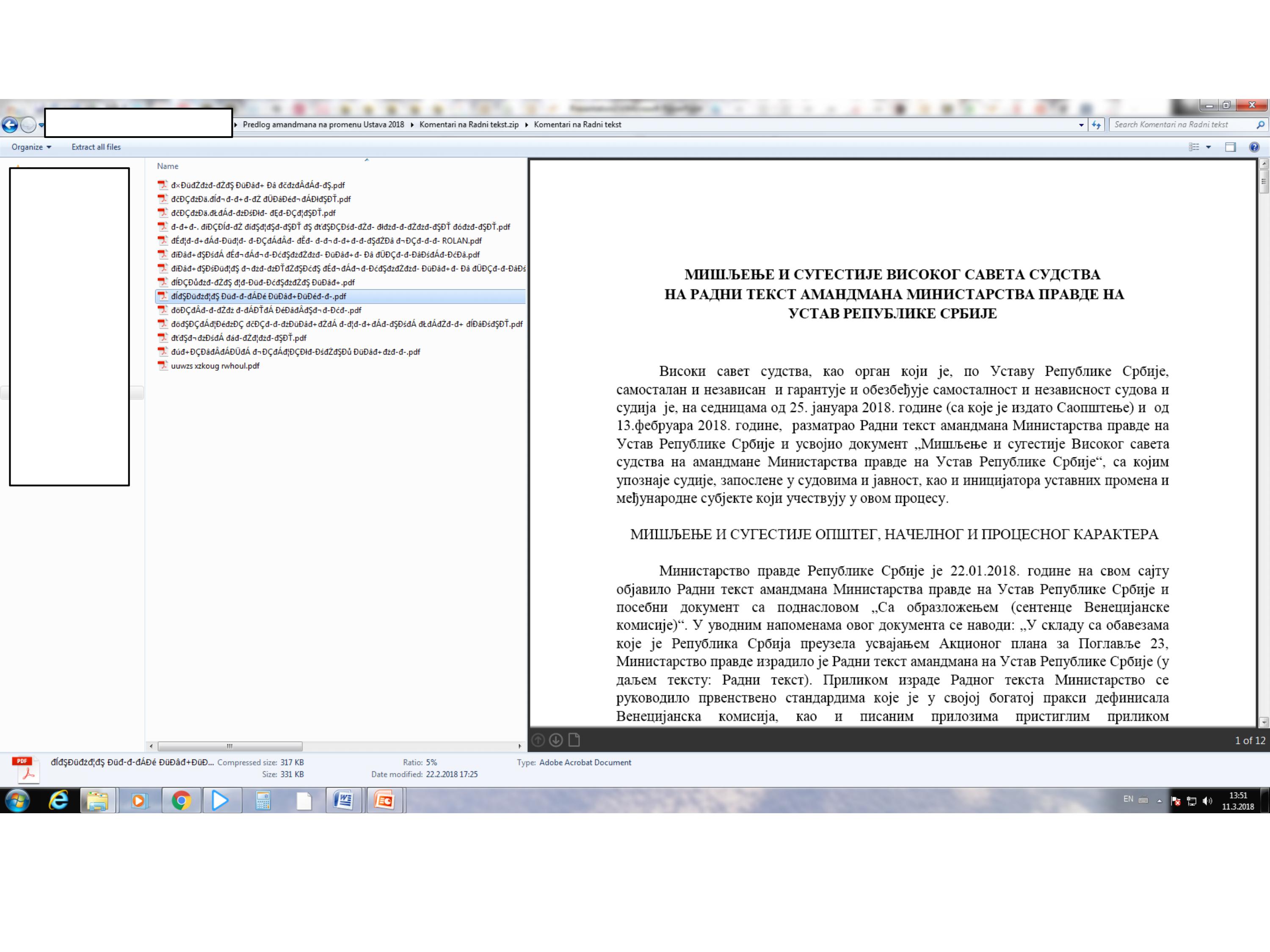Show hidden system tray icons
The image size is (1270, 952).
click(1159, 801)
